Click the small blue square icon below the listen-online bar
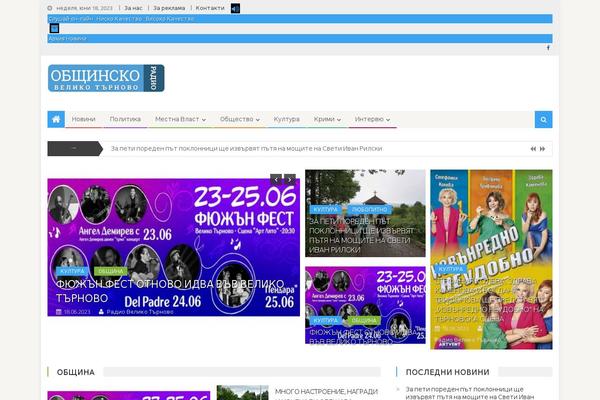The width and height of the screenshot is (600, 400). 54,28
